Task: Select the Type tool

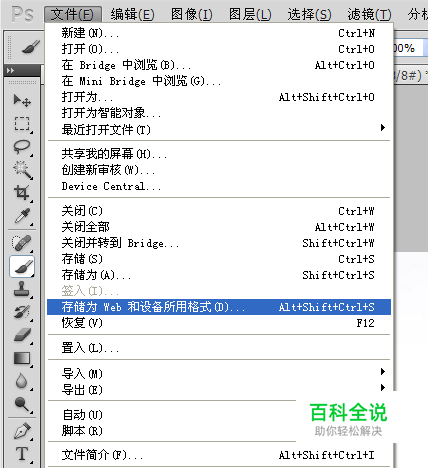Action: [x=22, y=454]
